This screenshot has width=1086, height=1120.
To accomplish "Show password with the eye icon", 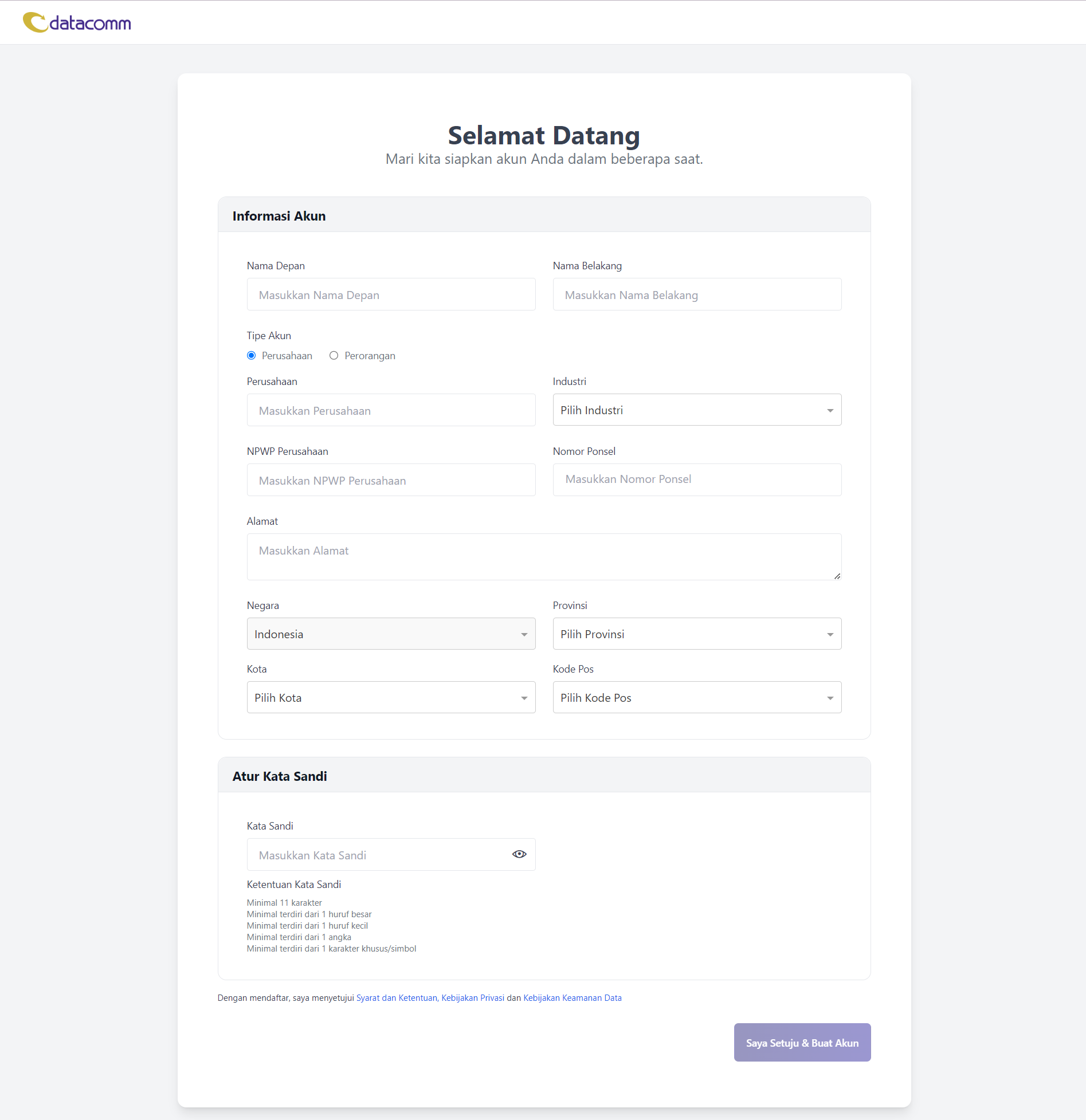I will tap(519, 854).
